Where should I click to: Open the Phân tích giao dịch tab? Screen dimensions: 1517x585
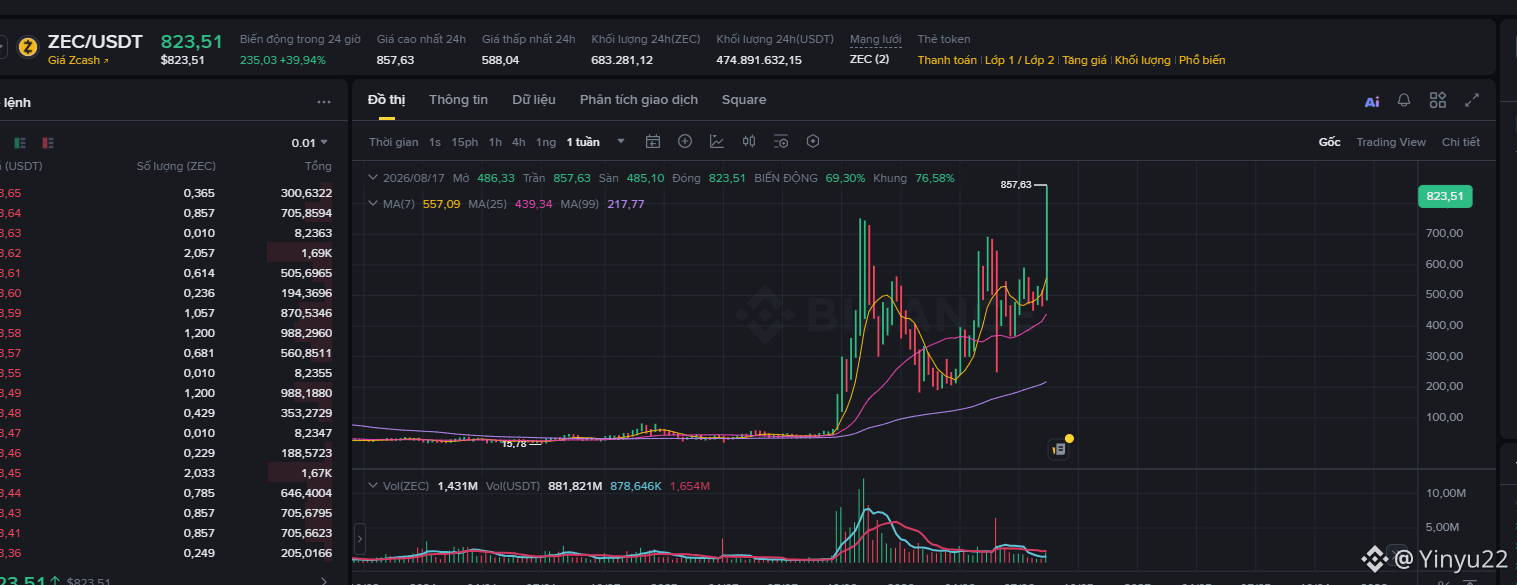point(639,100)
